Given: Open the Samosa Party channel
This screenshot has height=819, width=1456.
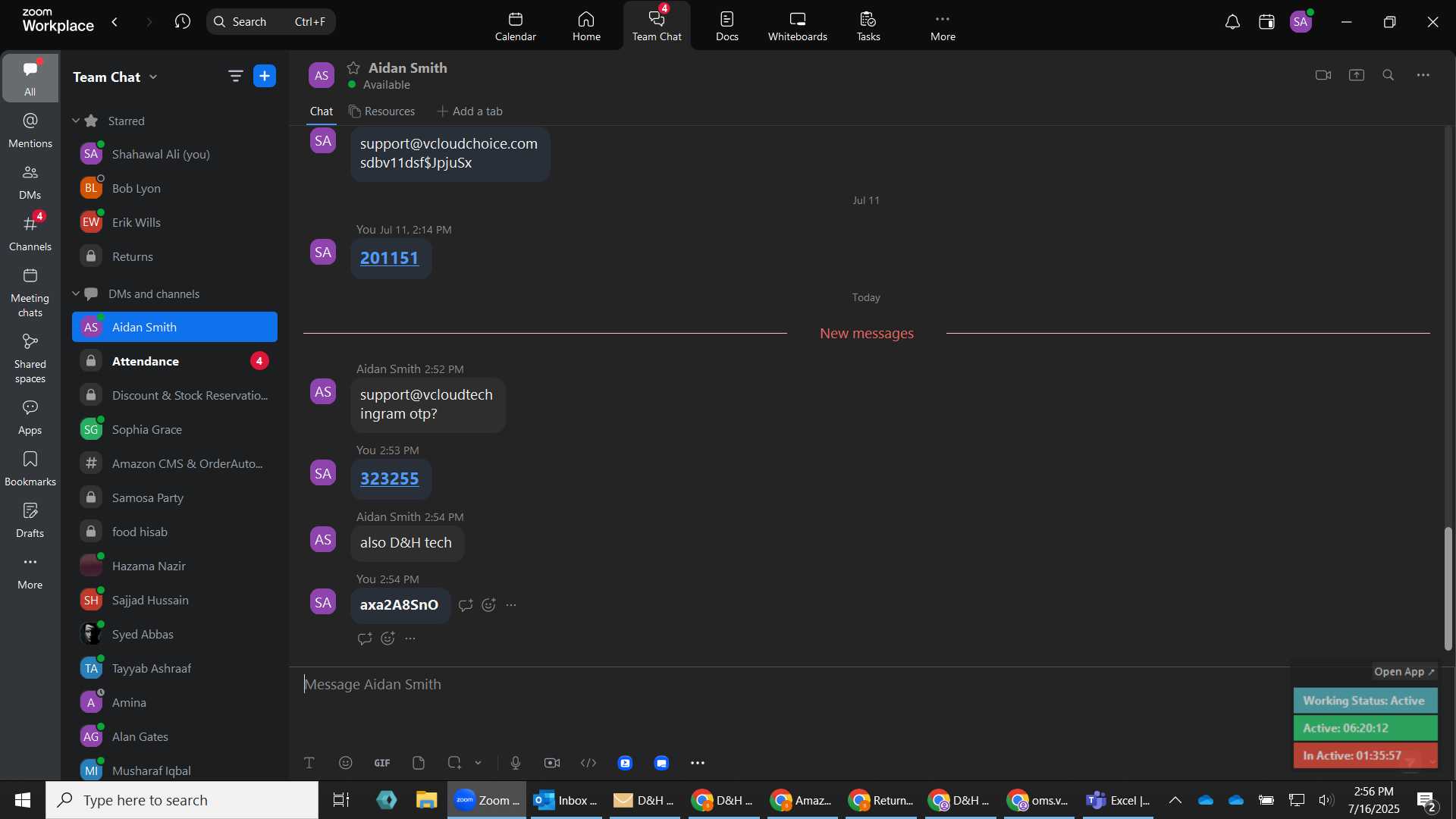Looking at the screenshot, I should (174, 497).
